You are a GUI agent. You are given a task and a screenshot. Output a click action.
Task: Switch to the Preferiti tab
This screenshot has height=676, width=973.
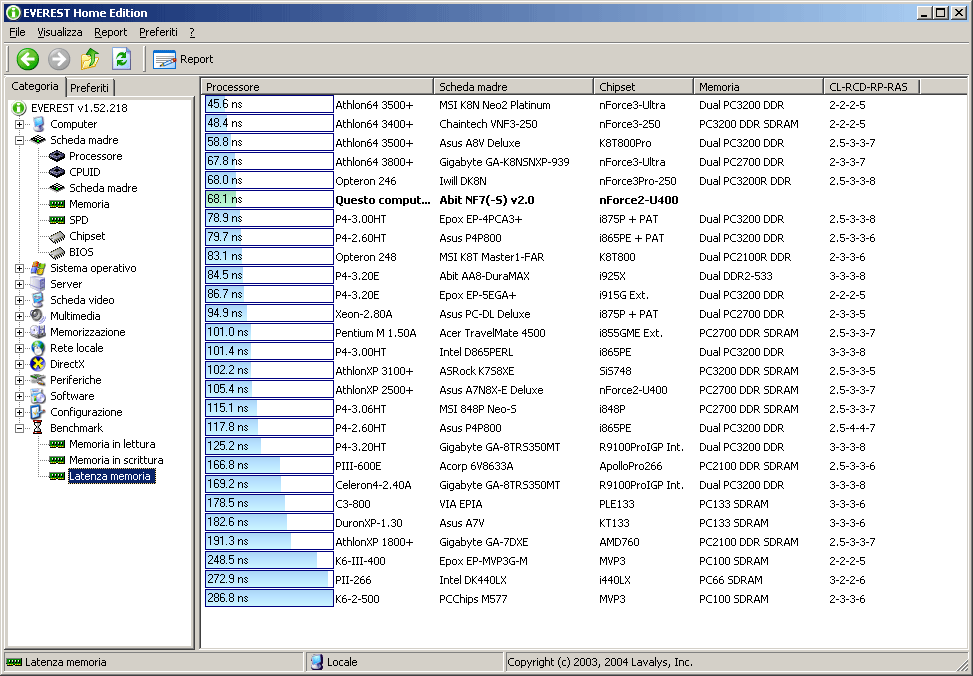(x=89, y=88)
